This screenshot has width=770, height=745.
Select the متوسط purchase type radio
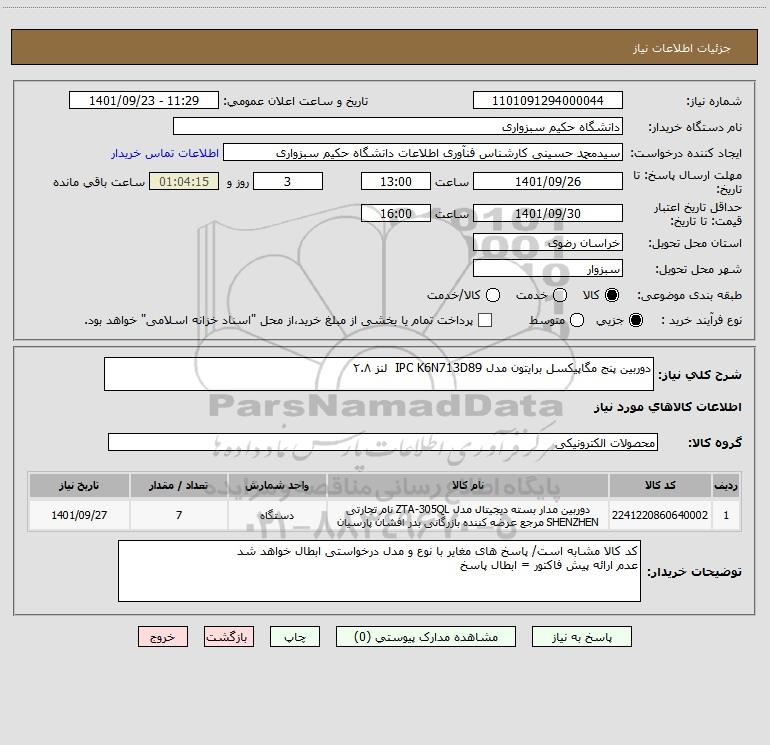pos(577,320)
